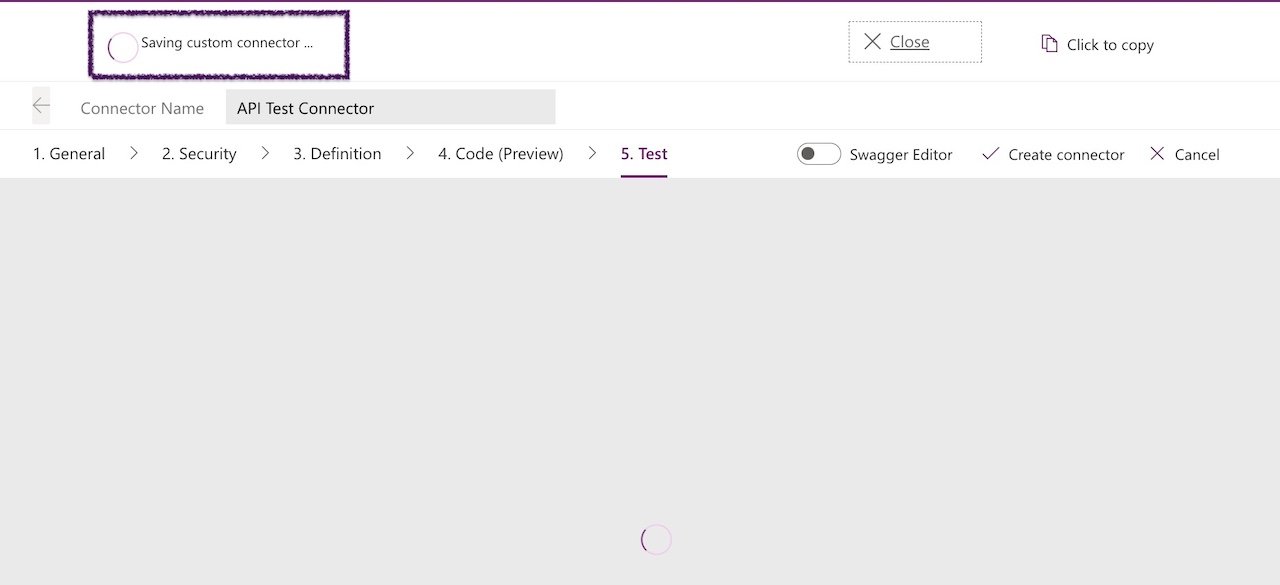Click the Saving custom connector status text

tap(227, 43)
